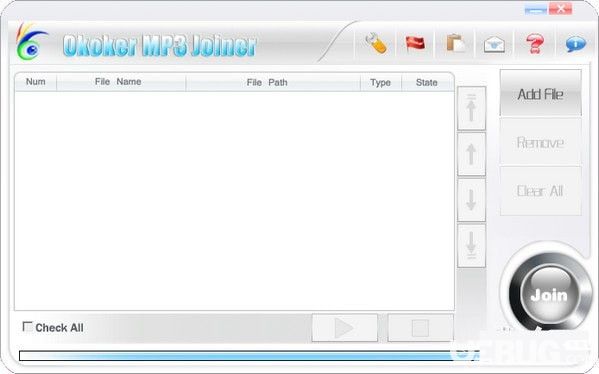The image size is (599, 374).
Task: Click the Clear All button
Action: (541, 191)
